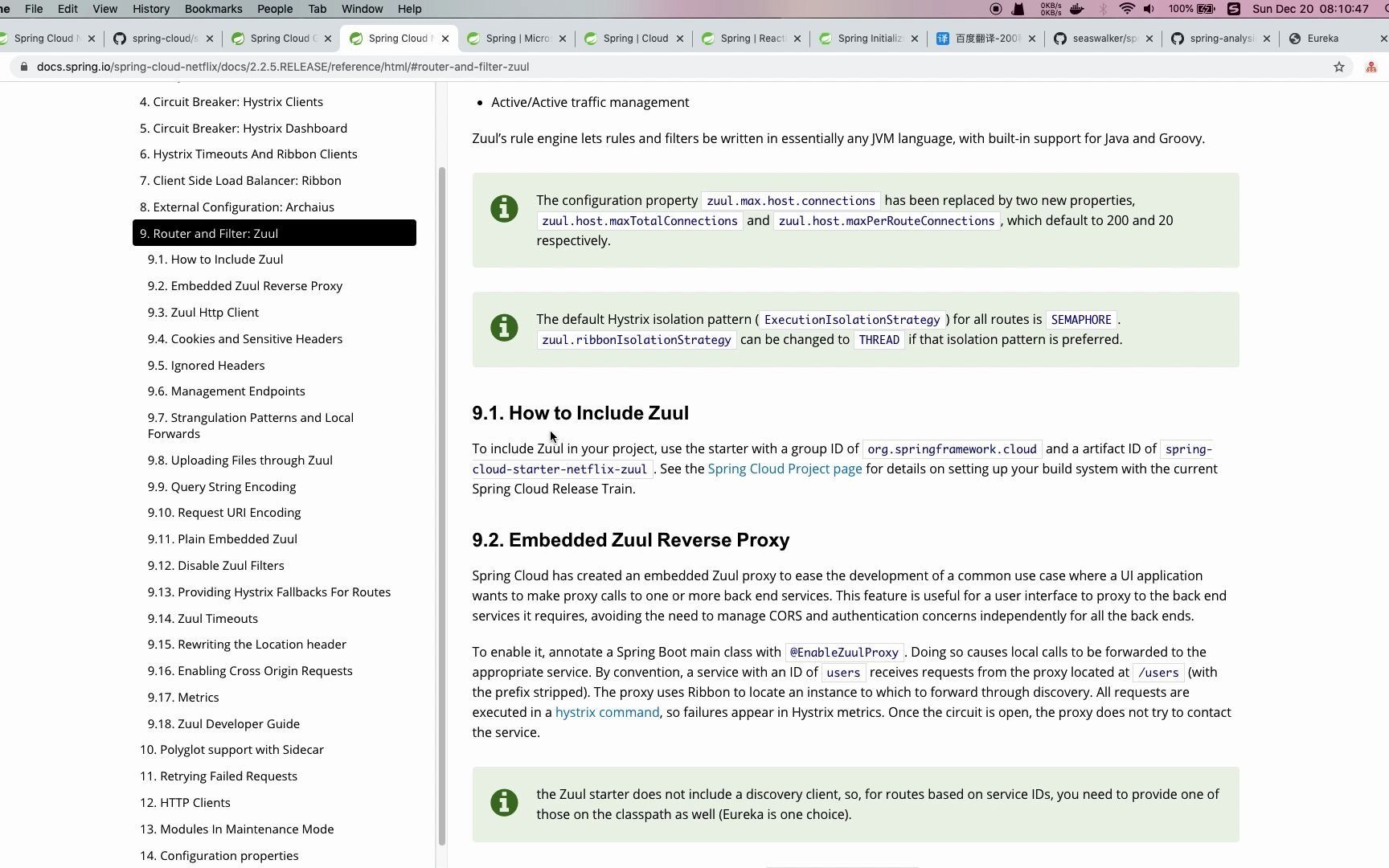Bookmark this page with the star icon
Screen dimensions: 1389x868
(x=1338, y=67)
